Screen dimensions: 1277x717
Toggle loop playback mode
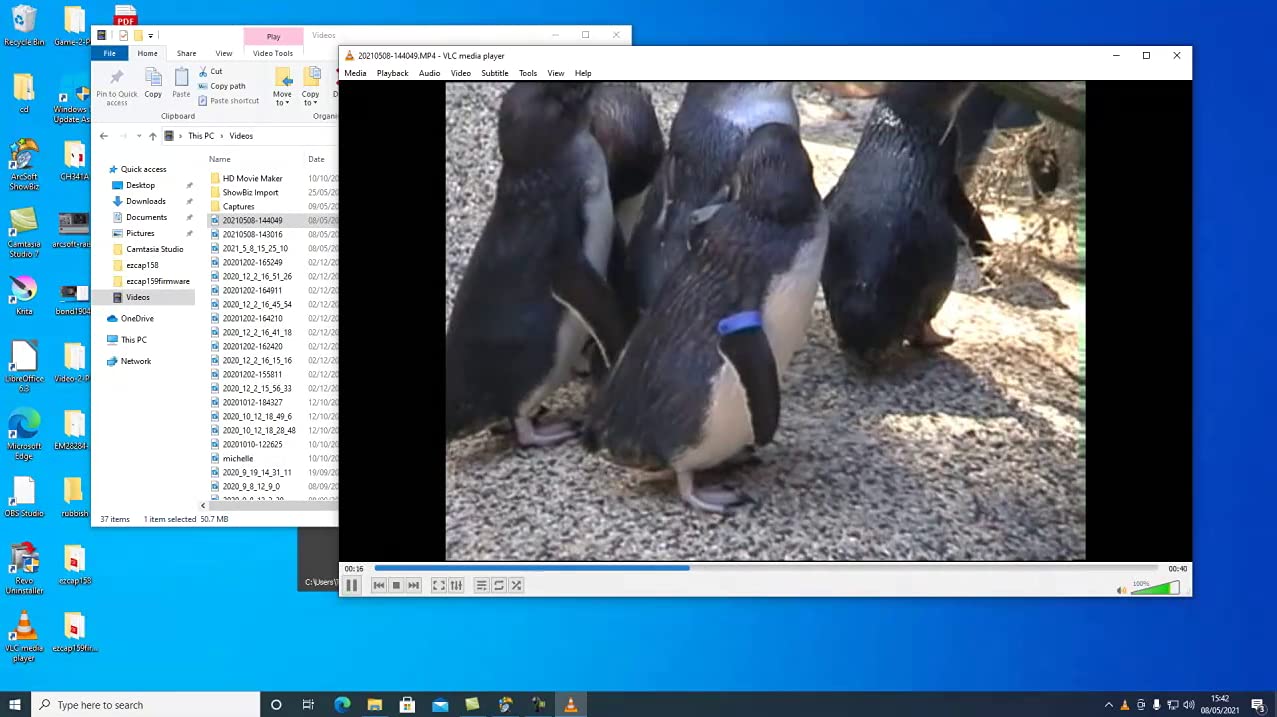tap(499, 586)
